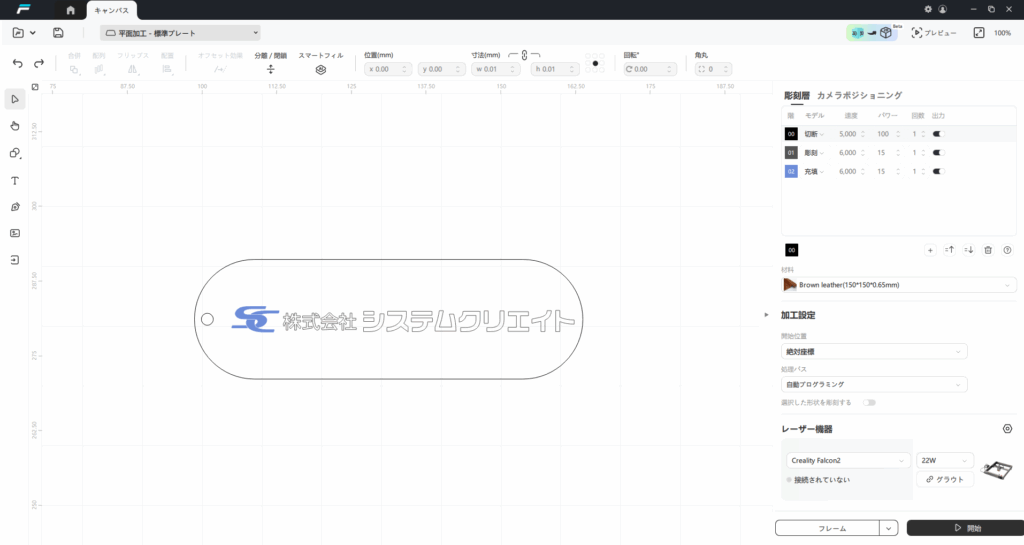
Task: Click the スマートフィル icon
Action: tap(321, 70)
